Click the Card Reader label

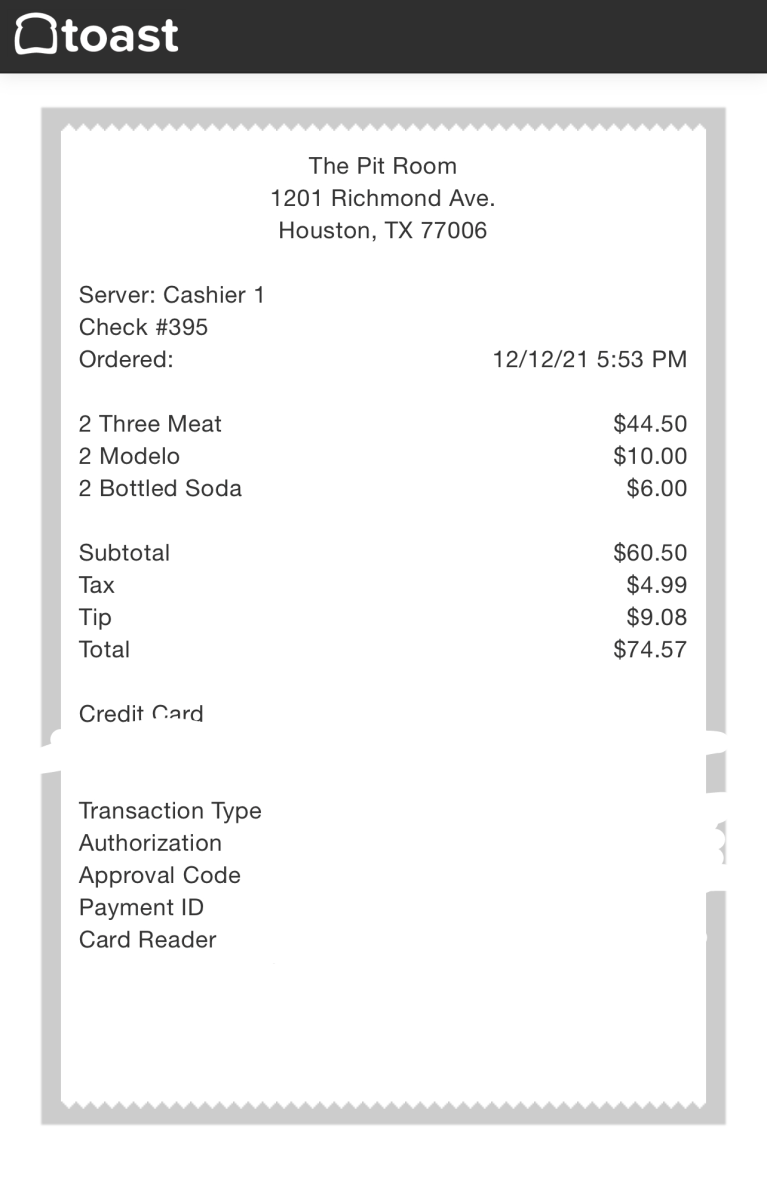click(x=147, y=940)
